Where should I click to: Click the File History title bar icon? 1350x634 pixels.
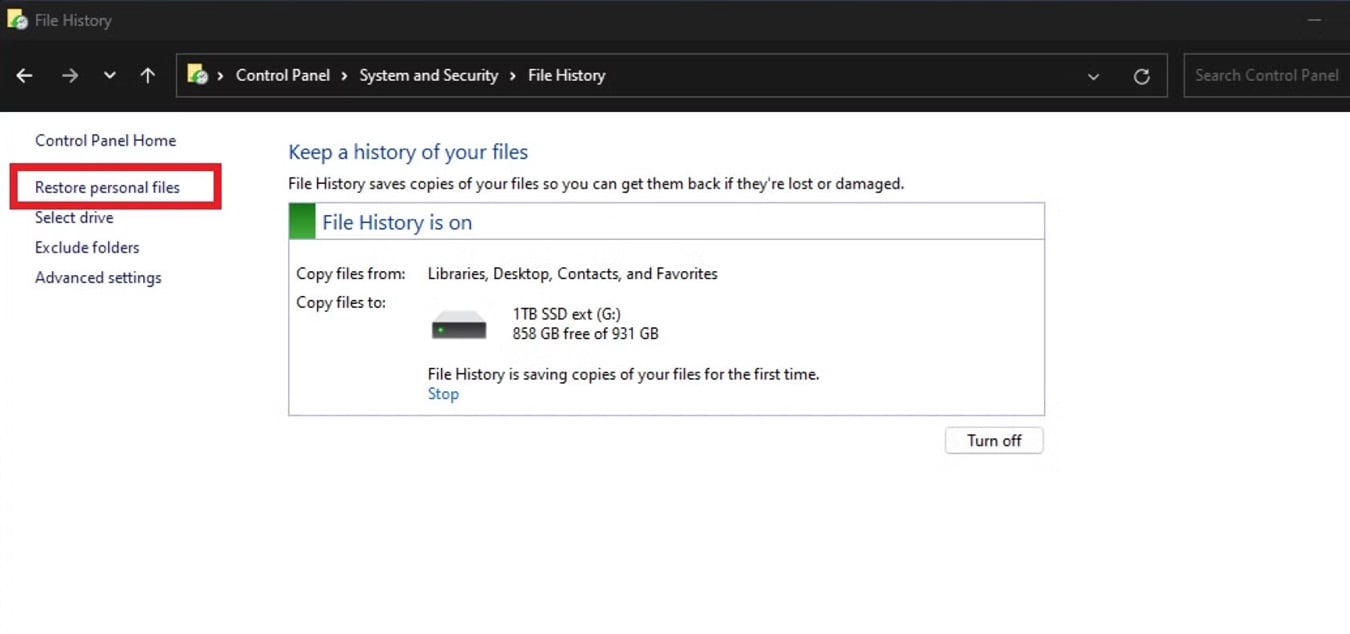17,19
